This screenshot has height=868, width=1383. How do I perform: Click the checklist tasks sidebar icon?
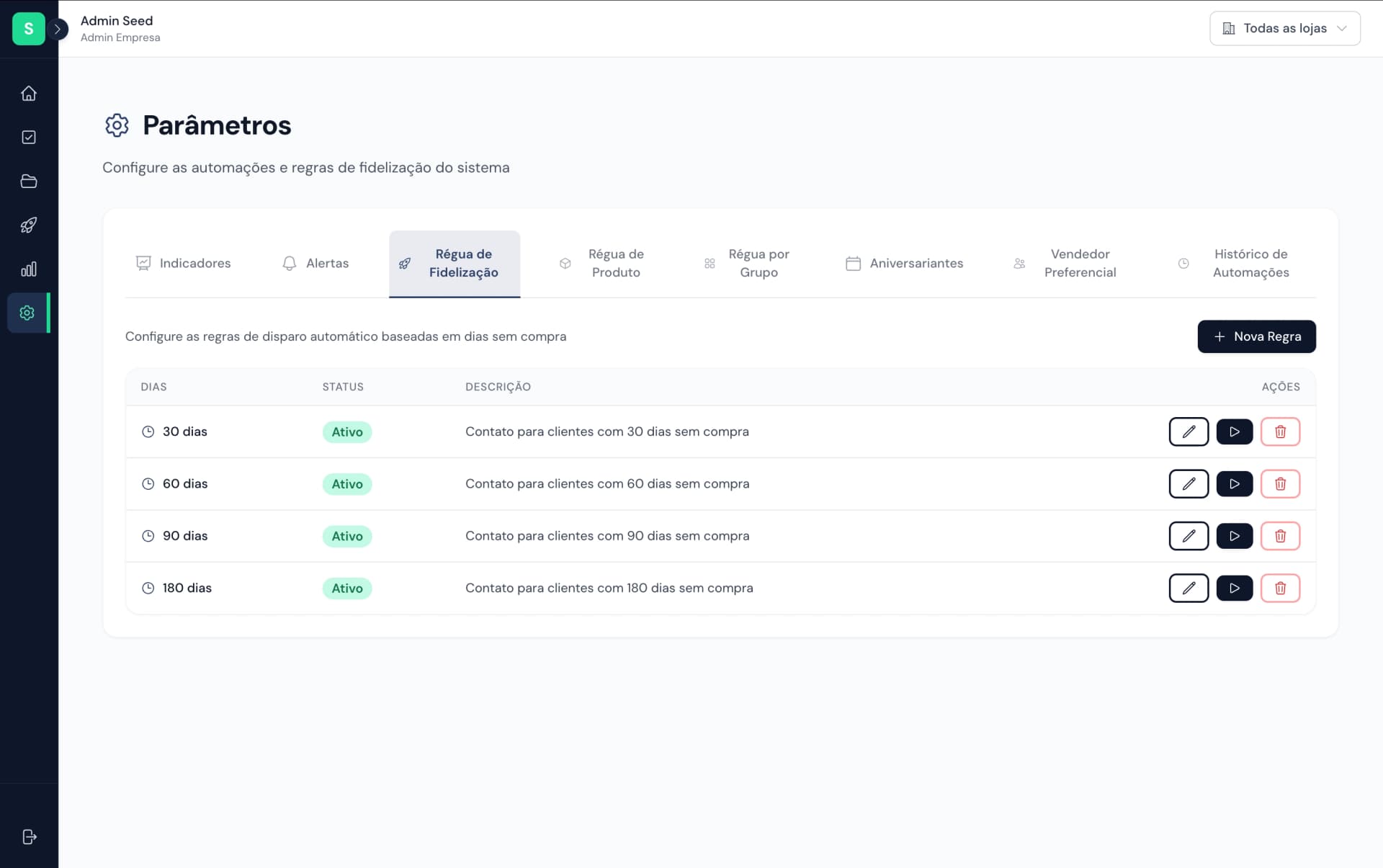(29, 138)
